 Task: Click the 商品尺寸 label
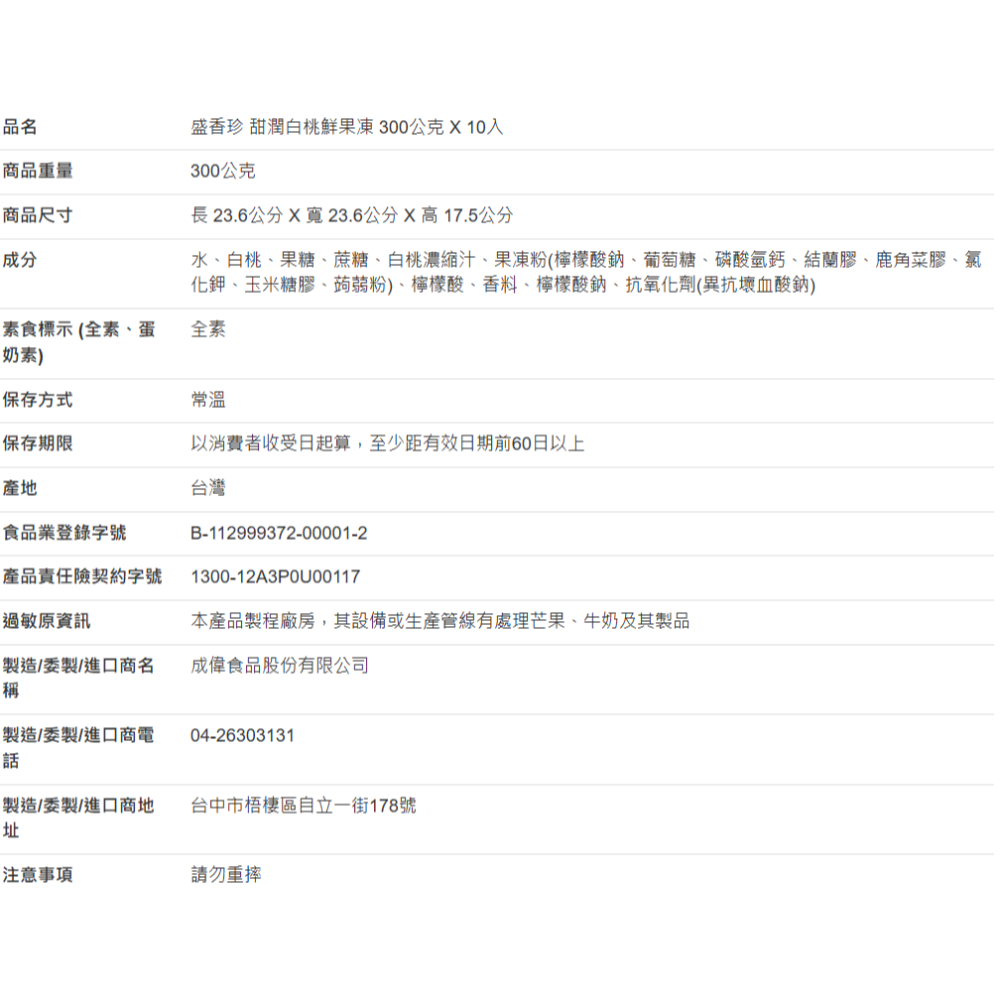(38, 216)
